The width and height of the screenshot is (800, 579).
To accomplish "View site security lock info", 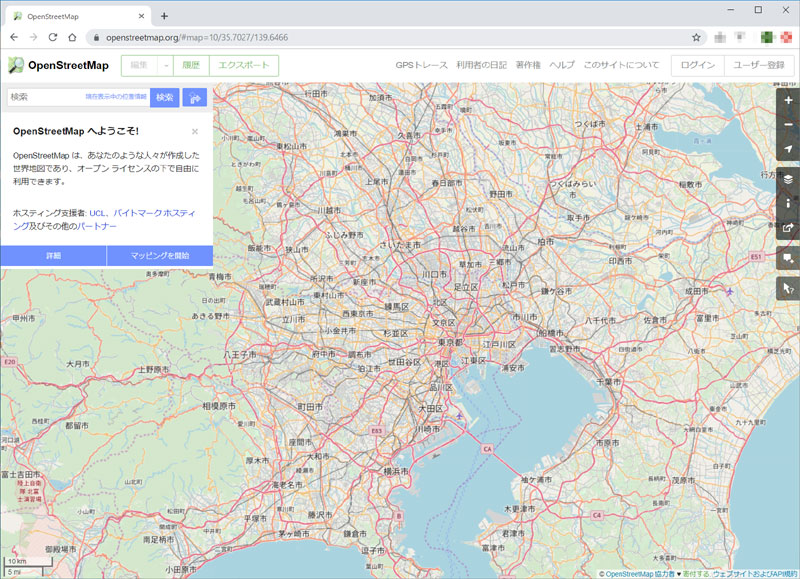I will (96, 37).
